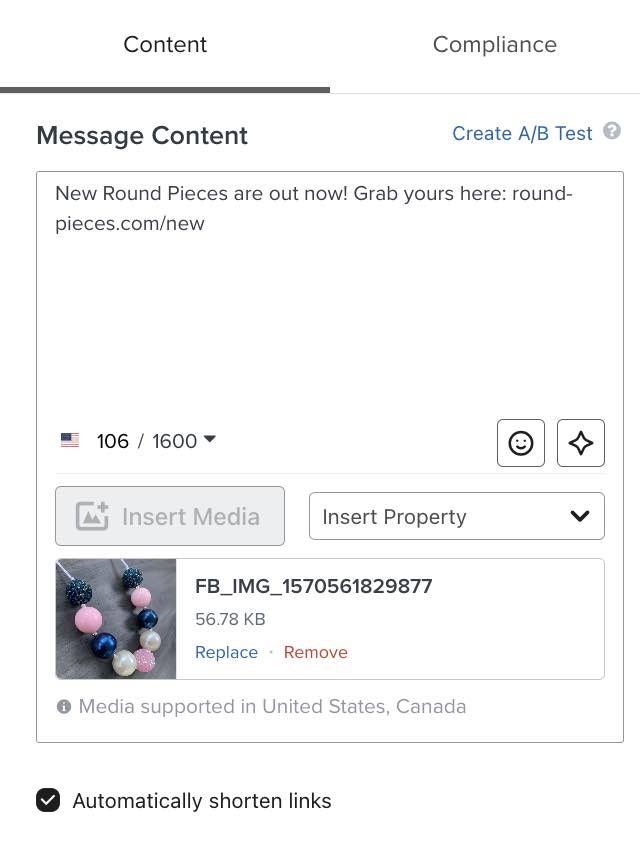Click the image-plus icon in Insert Media
Image resolution: width=640 pixels, height=844 pixels.
[x=92, y=516]
